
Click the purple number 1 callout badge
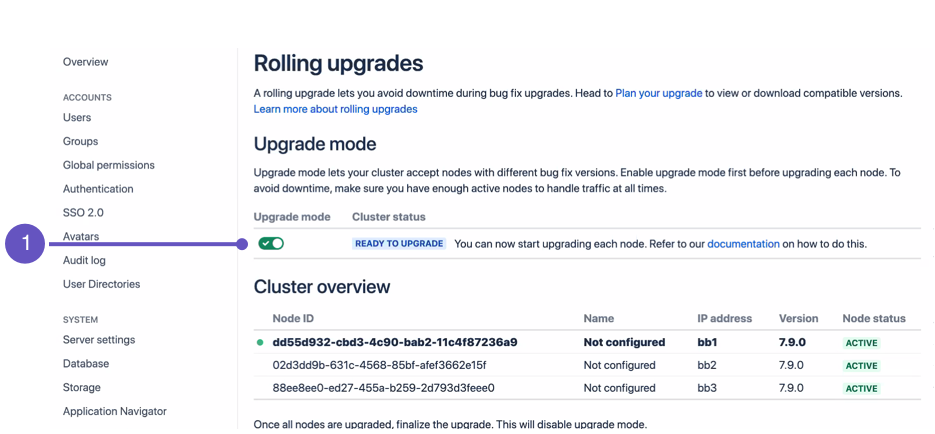click(25, 243)
